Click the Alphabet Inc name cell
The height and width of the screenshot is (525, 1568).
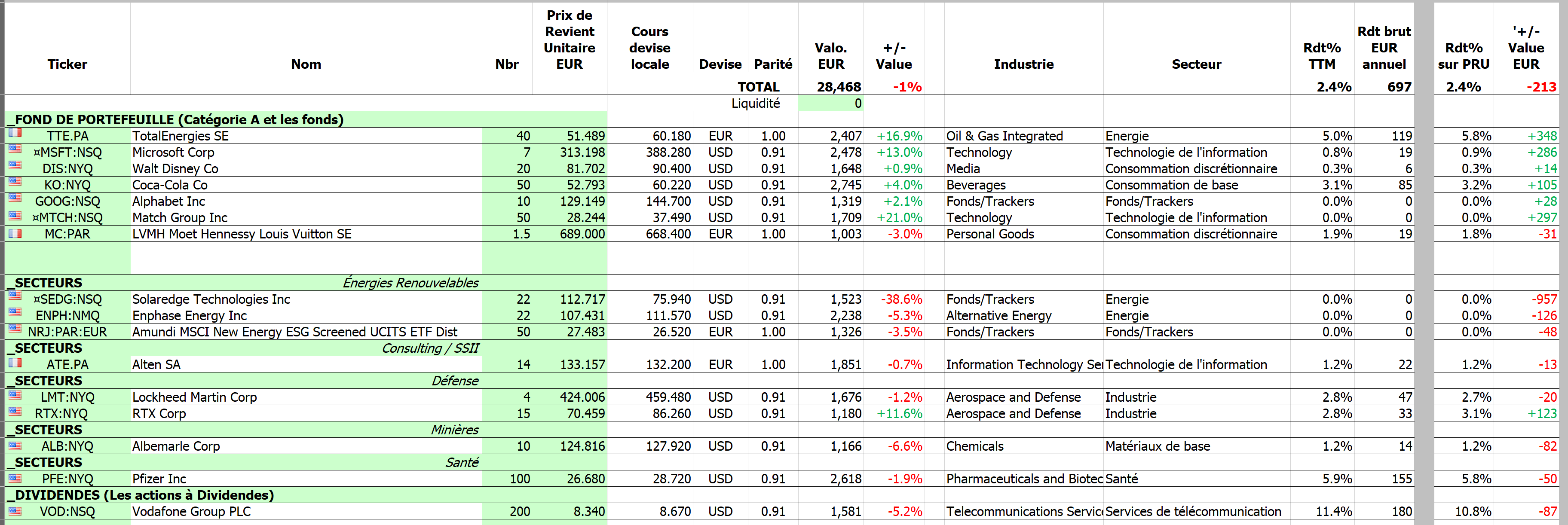(x=306, y=201)
